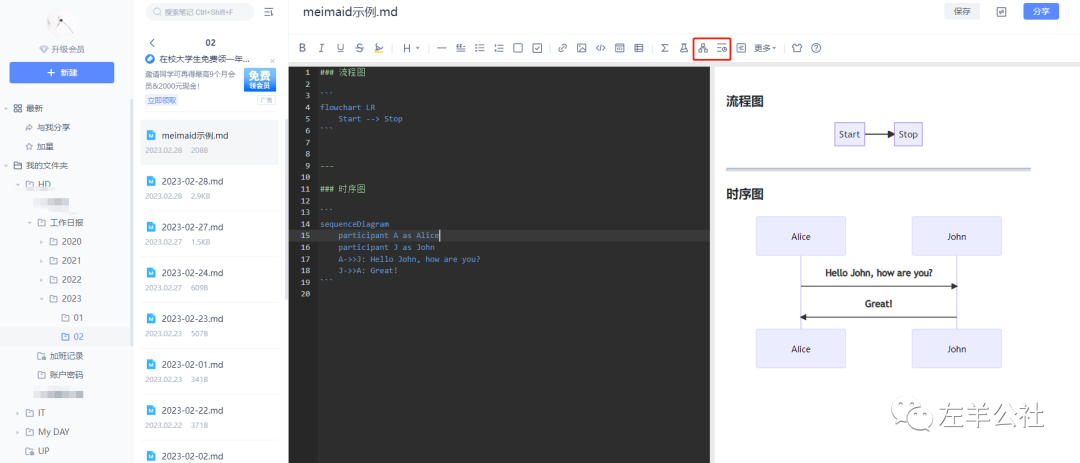
Task: Insert a math formula (sigma)
Action: [x=665, y=48]
